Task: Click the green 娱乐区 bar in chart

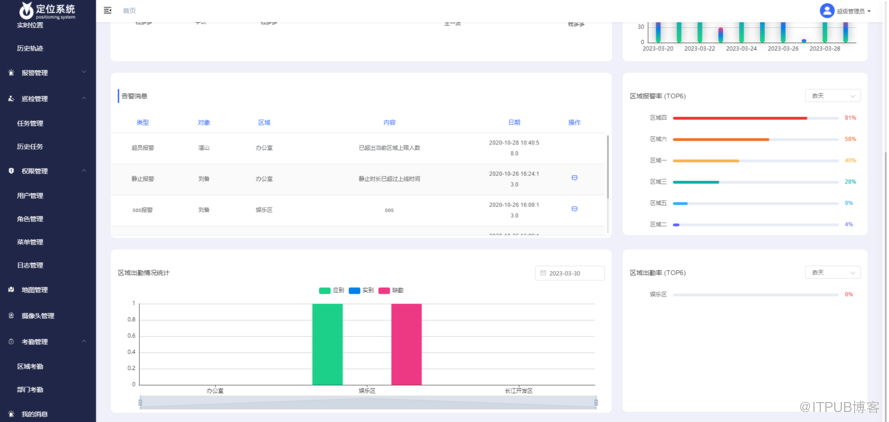Action: [327, 344]
